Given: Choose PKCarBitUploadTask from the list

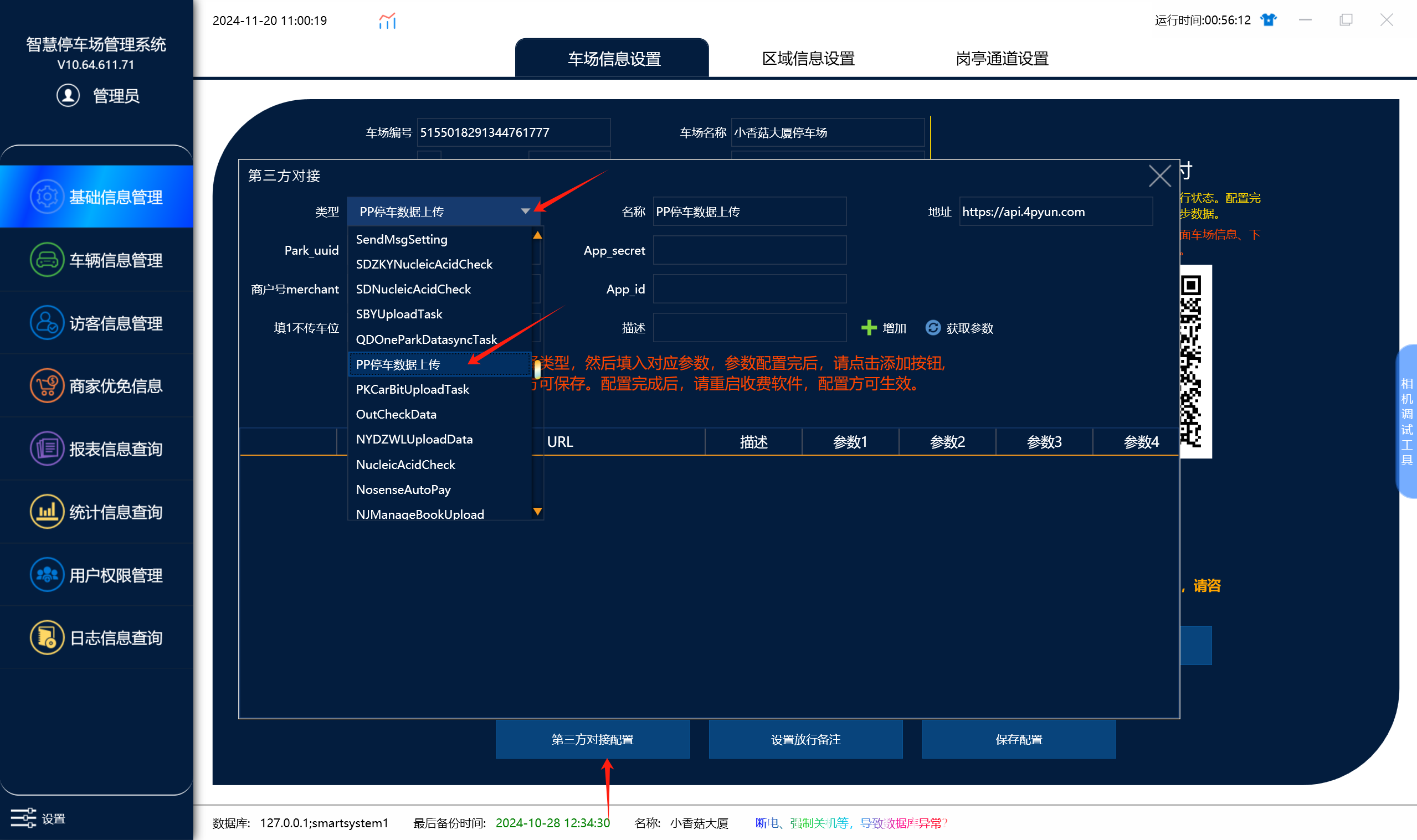Looking at the screenshot, I should coord(440,389).
